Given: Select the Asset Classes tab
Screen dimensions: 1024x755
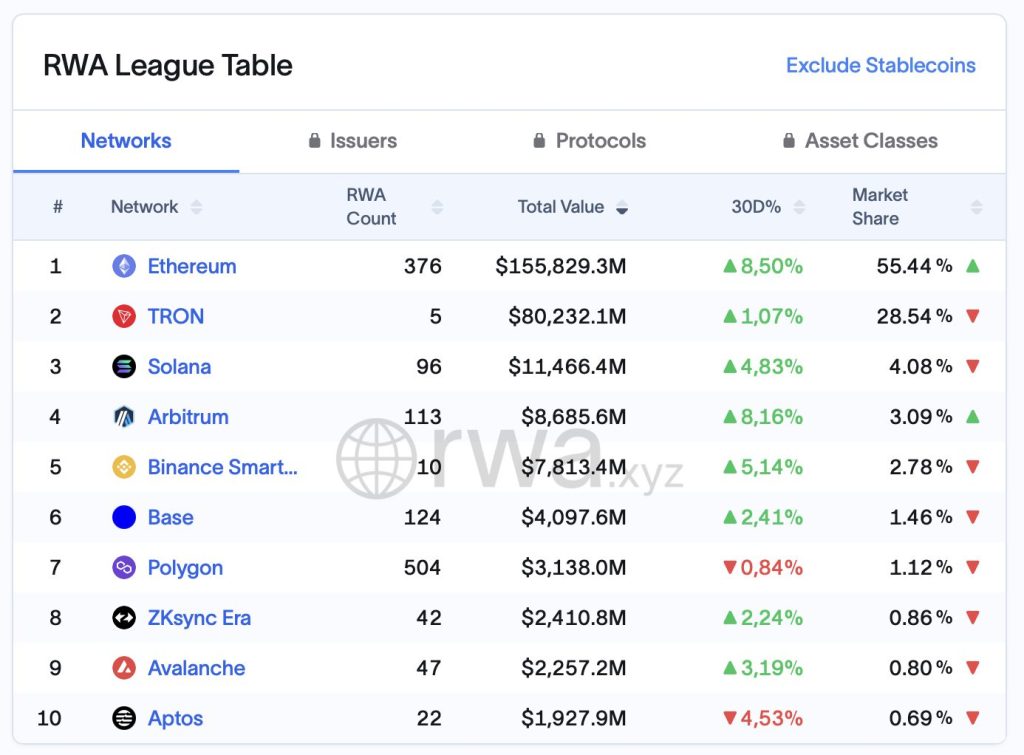Looking at the screenshot, I should tap(860, 141).
